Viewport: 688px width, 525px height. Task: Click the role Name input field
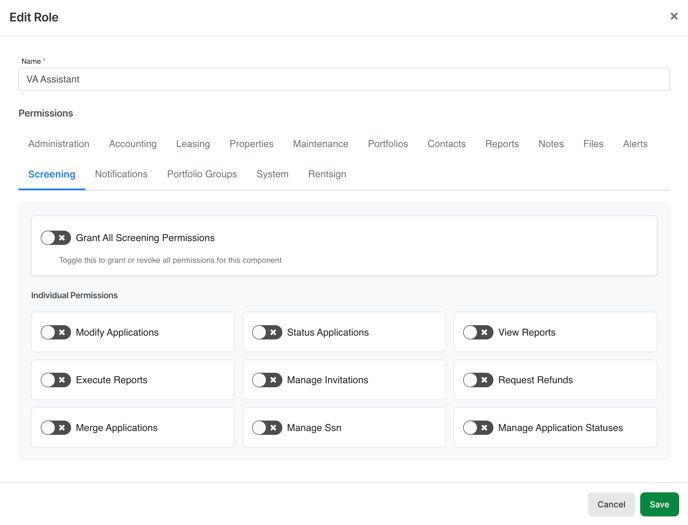point(344,79)
